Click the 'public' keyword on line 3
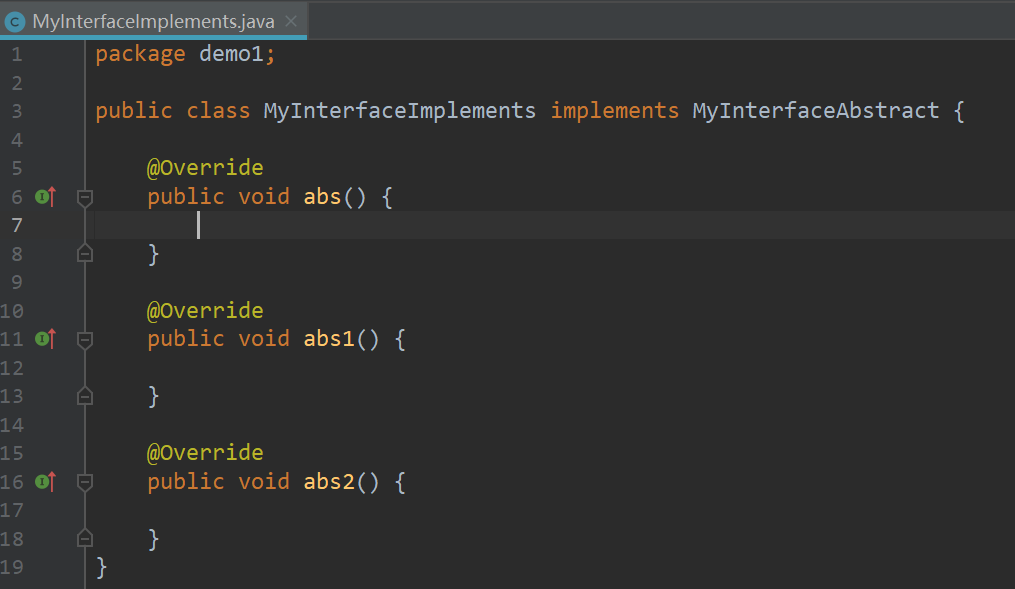The height and width of the screenshot is (589, 1015). pos(134,111)
